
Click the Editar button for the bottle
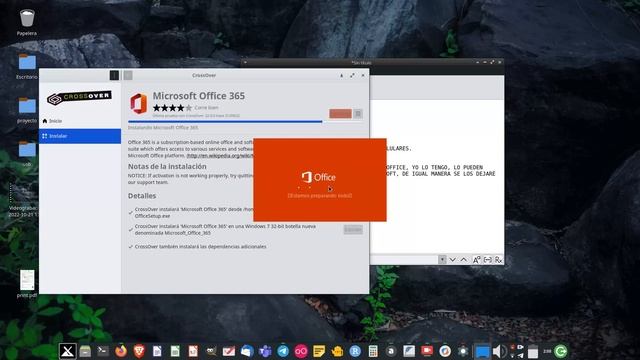[353, 229]
